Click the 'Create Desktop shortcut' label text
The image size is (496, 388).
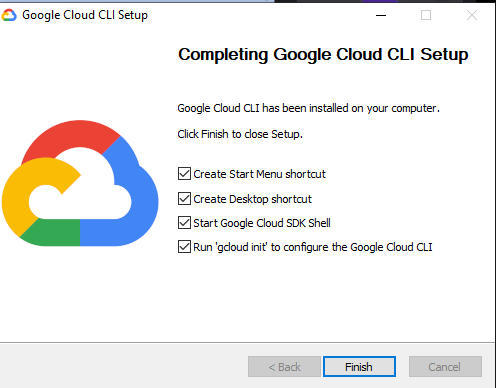tap(252, 199)
